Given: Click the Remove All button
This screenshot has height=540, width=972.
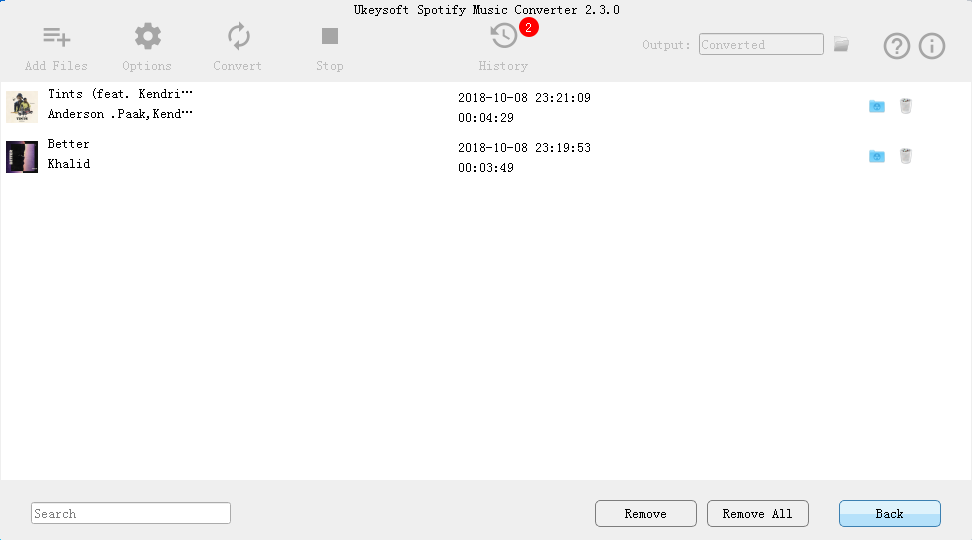Looking at the screenshot, I should tap(758, 513).
